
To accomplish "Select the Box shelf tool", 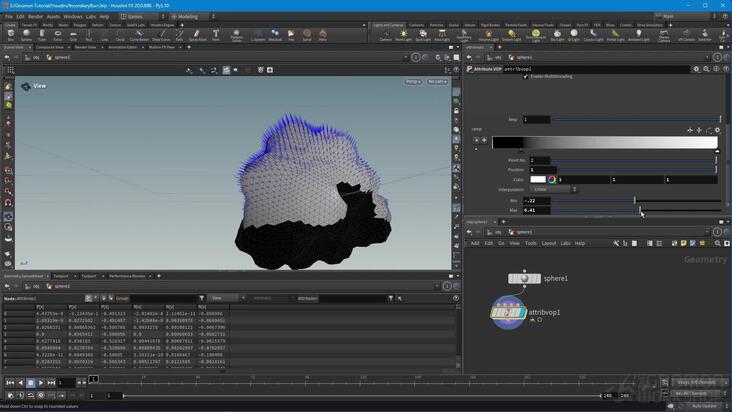I will click(10, 35).
